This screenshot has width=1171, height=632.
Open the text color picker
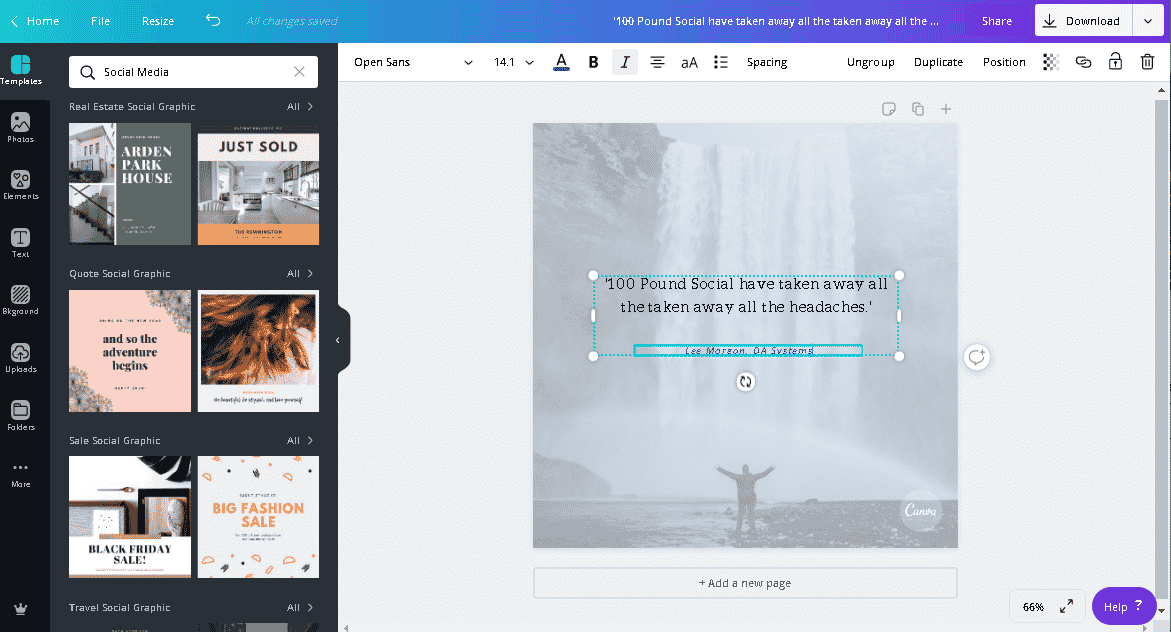pyautogui.click(x=561, y=62)
